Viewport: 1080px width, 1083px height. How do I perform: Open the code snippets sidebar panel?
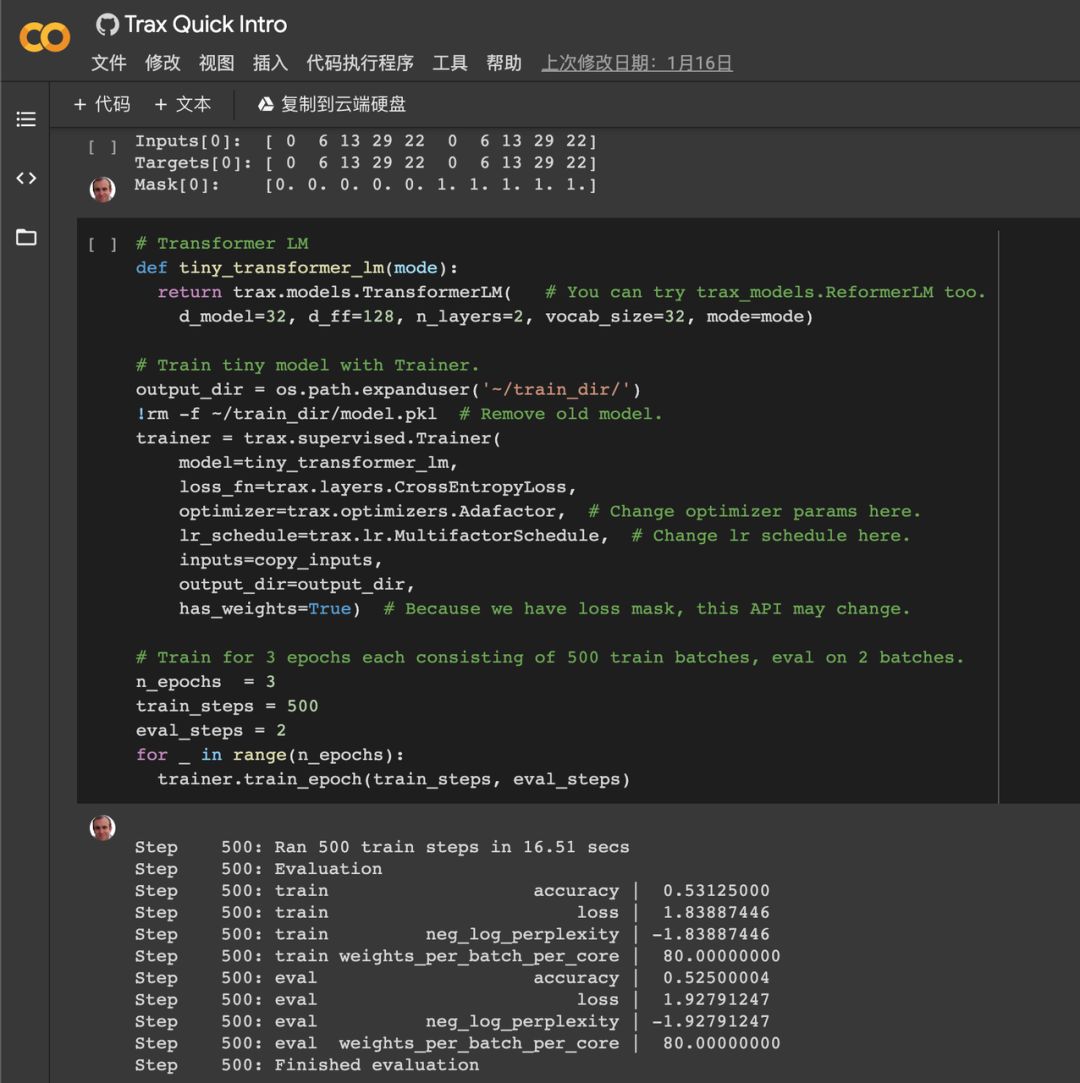coord(26,179)
